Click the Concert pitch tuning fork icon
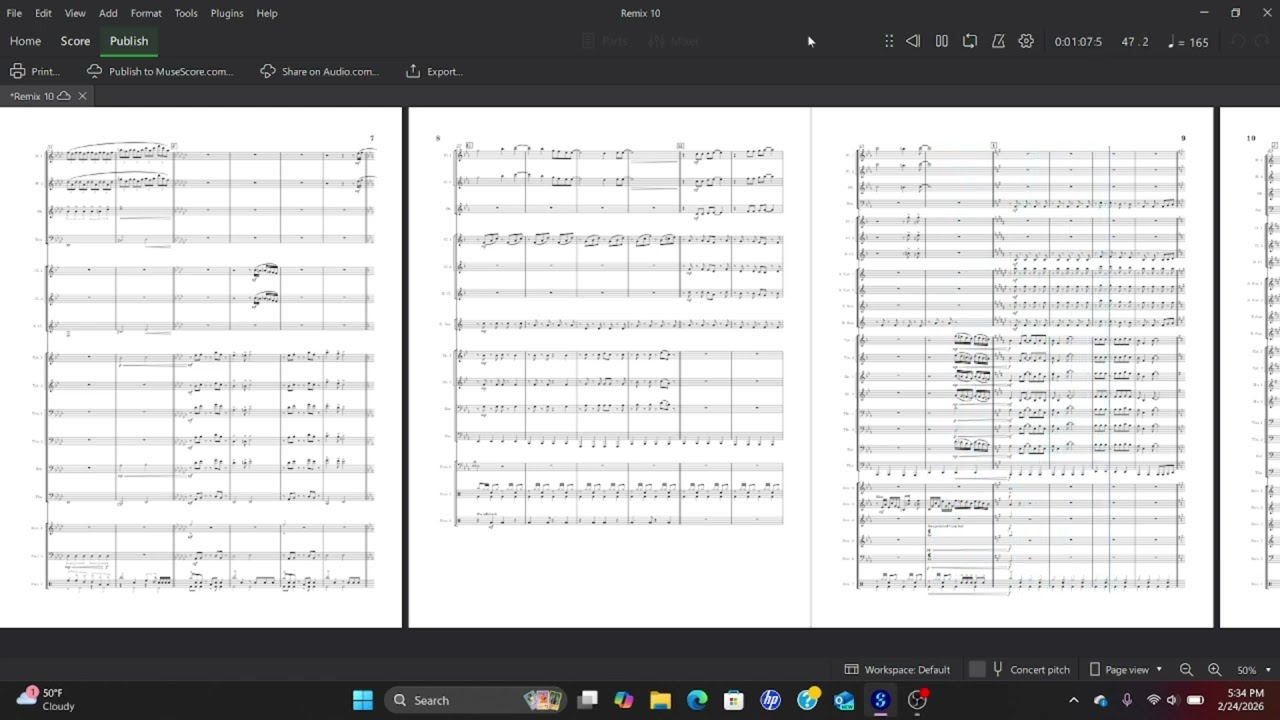This screenshot has height=720, width=1280. click(x=997, y=670)
